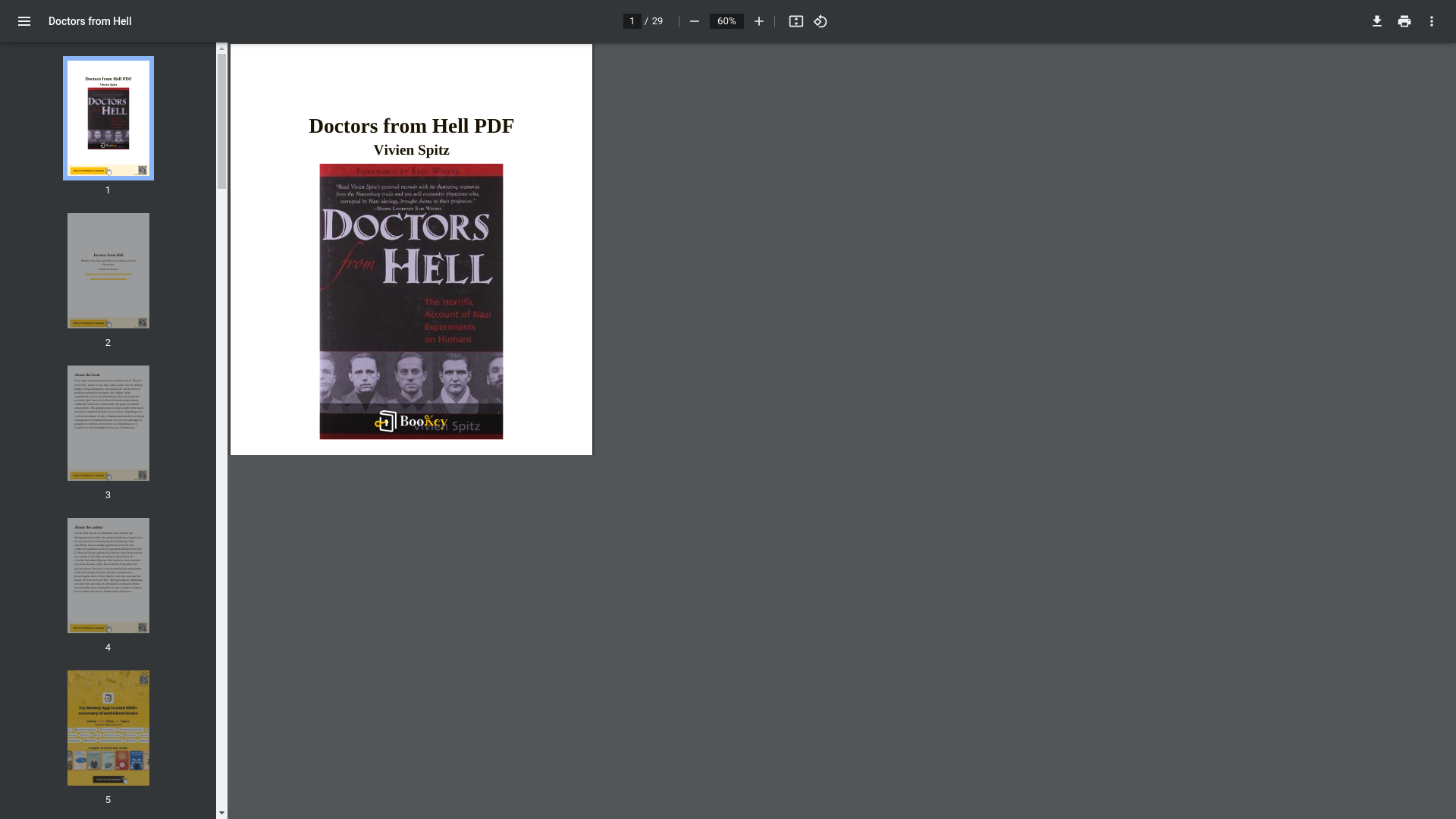The width and height of the screenshot is (1456, 819).
Task: Jump to page 3 thumbnail
Action: tap(108, 423)
